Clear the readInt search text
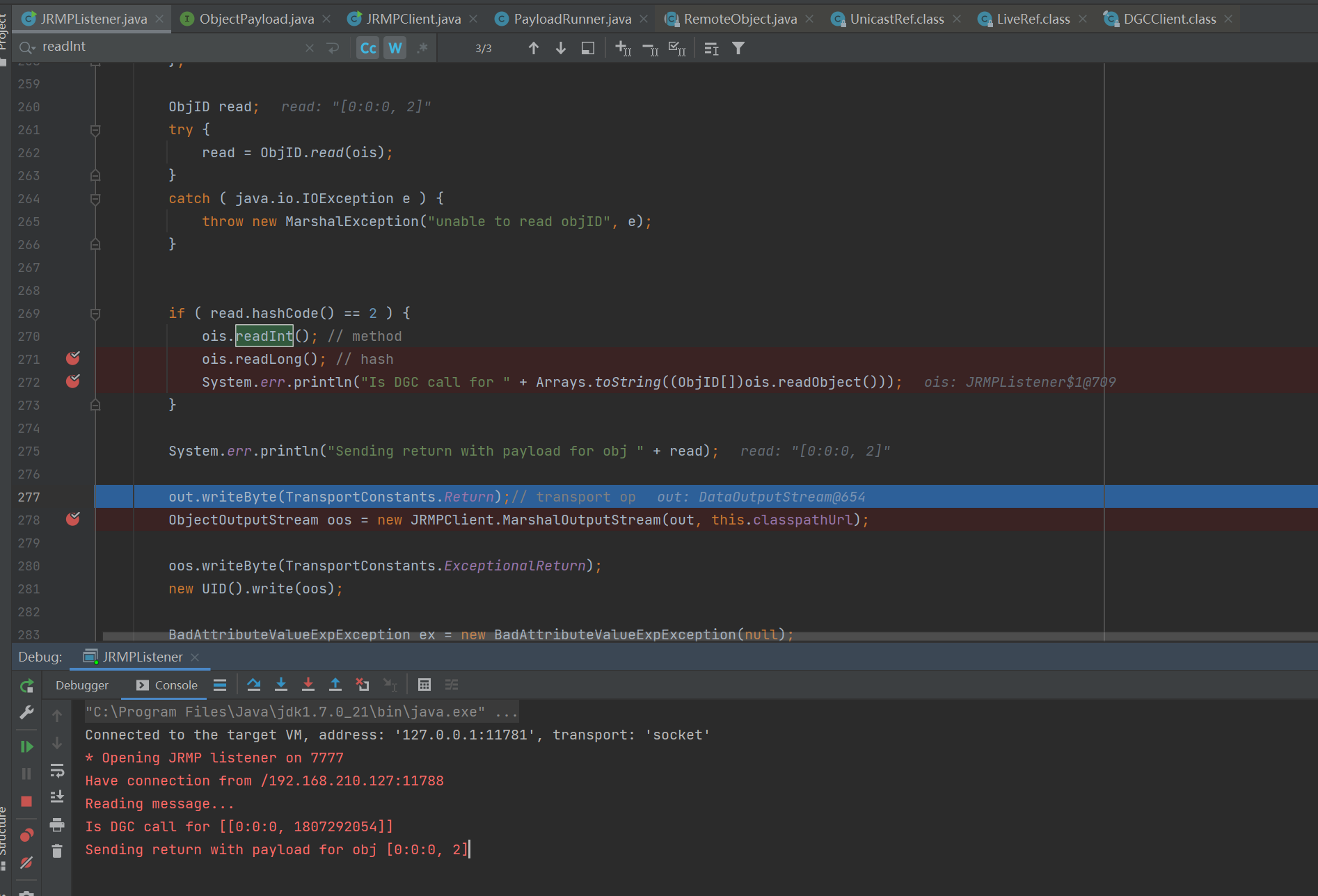The width and height of the screenshot is (1318, 896). click(x=310, y=48)
